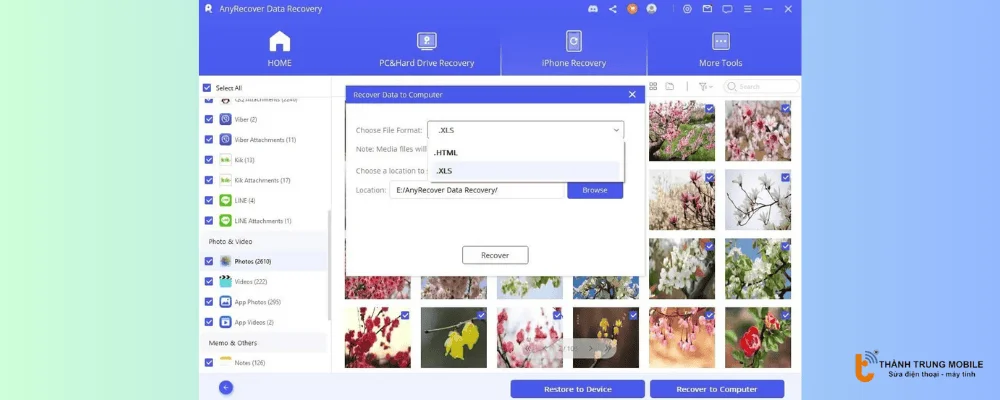1000x400 pixels.
Task: Open the user account avatar
Action: click(652, 9)
